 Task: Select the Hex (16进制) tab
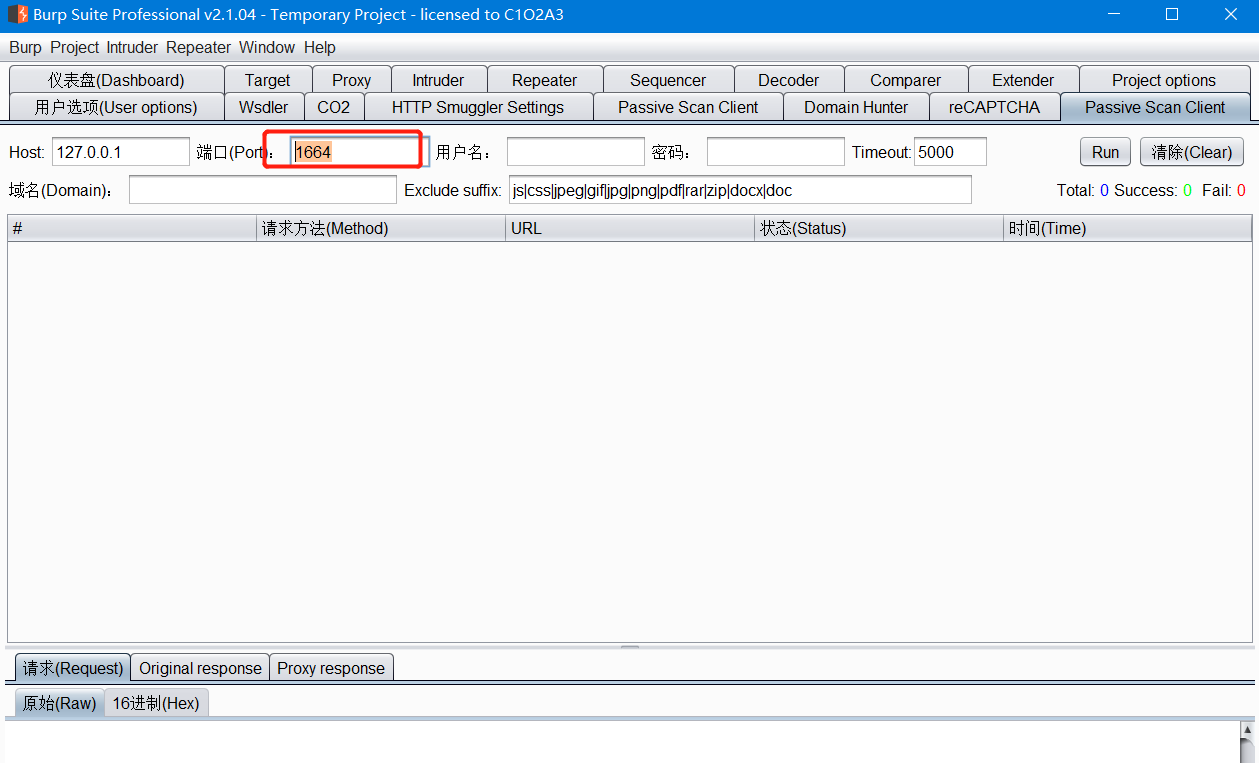[156, 703]
